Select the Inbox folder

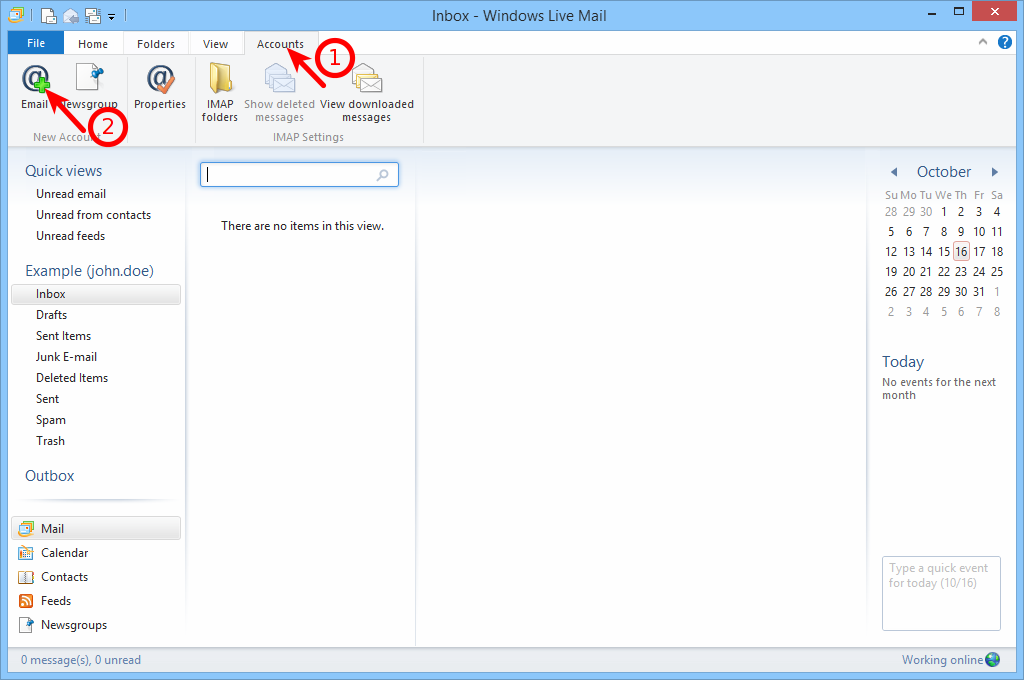click(x=96, y=294)
